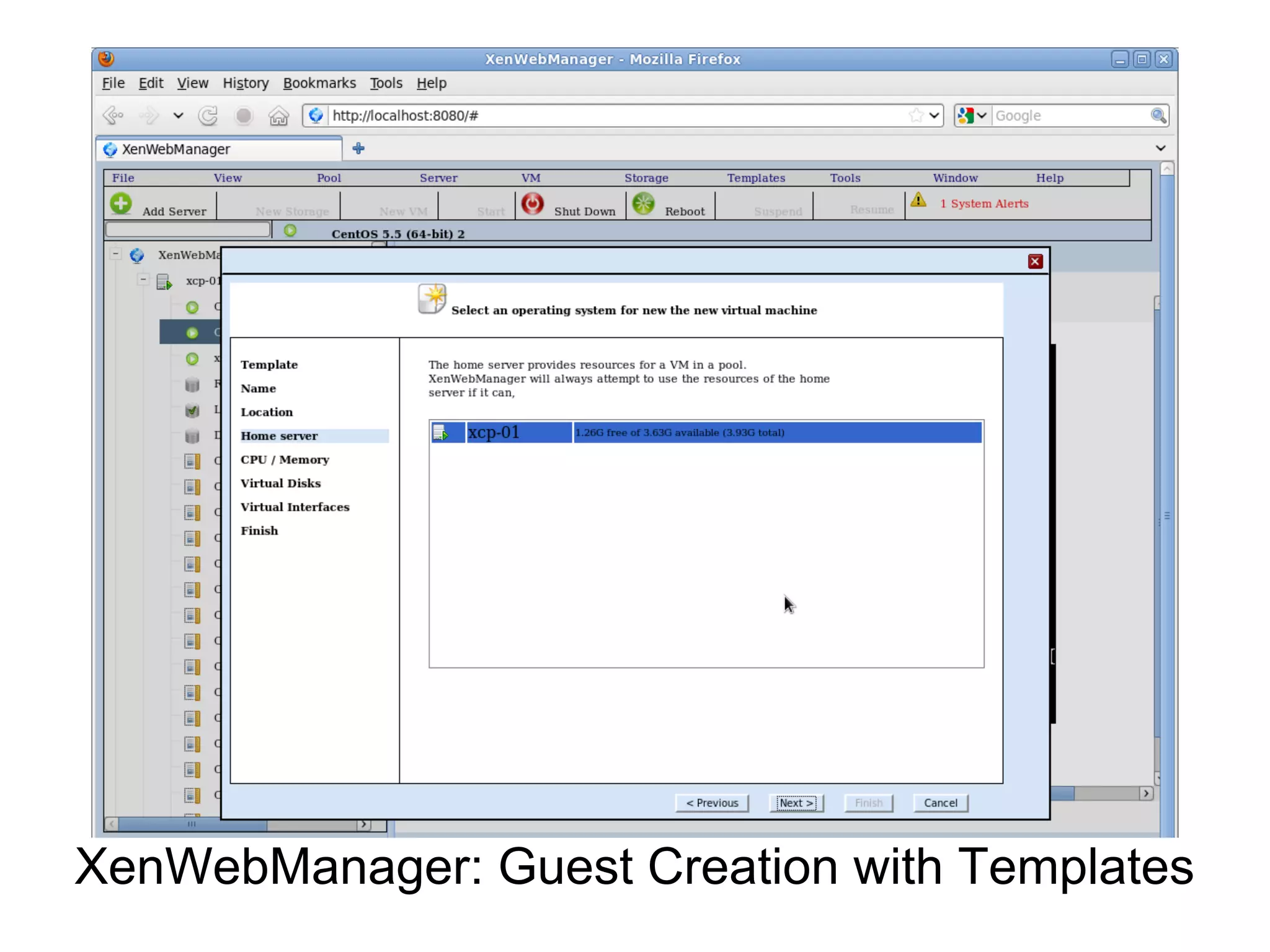Screen dimensions: 1270x952
Task: Select the XenWebManager browser tab
Action: [x=220, y=149]
